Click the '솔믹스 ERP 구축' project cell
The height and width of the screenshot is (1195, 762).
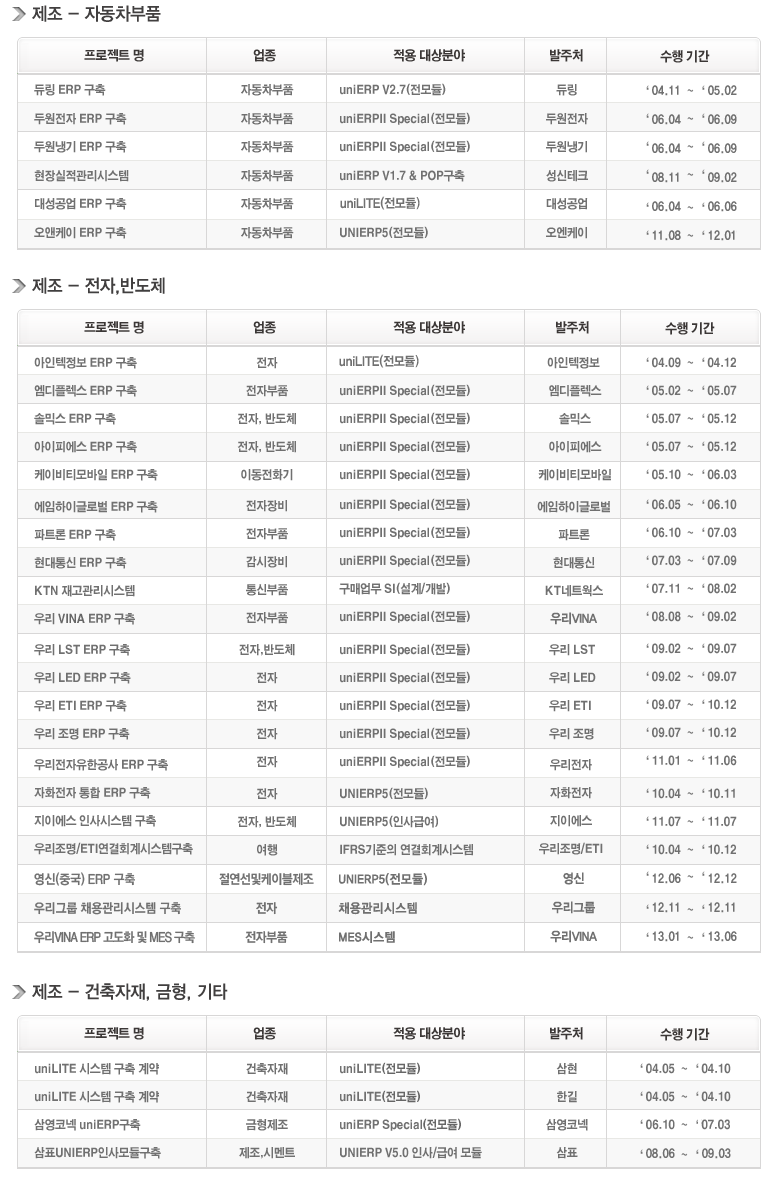point(75,418)
